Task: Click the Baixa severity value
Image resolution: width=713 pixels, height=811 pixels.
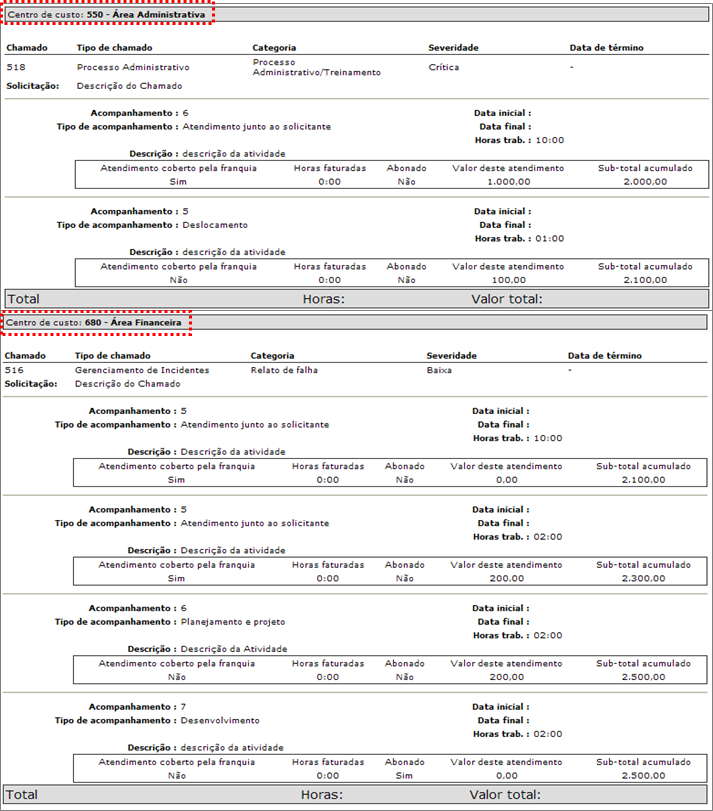Action: (x=439, y=370)
